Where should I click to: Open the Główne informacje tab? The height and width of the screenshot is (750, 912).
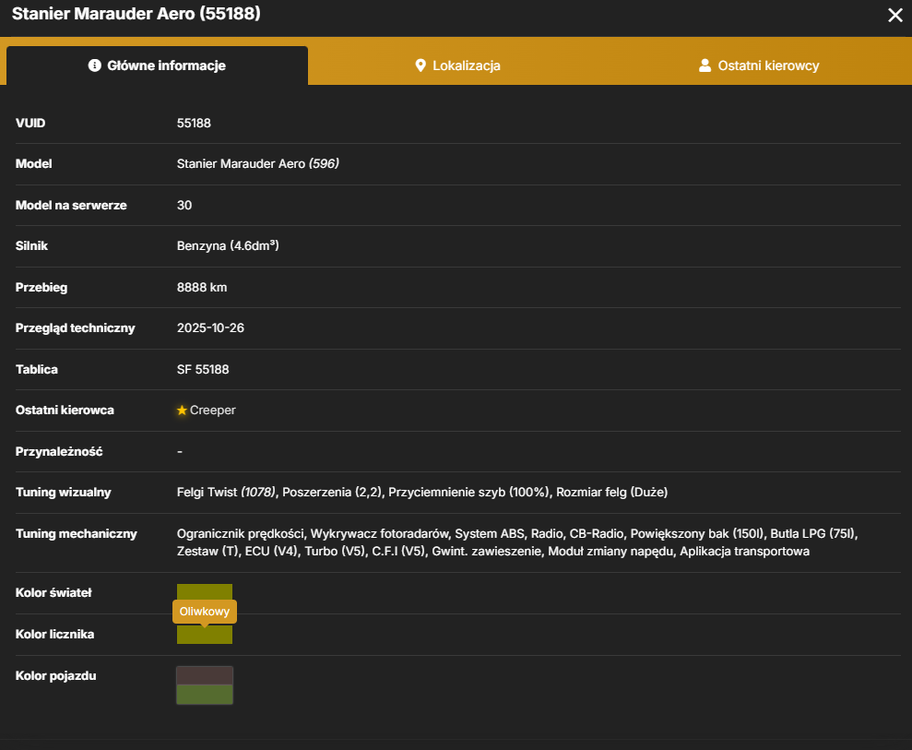[157, 66]
